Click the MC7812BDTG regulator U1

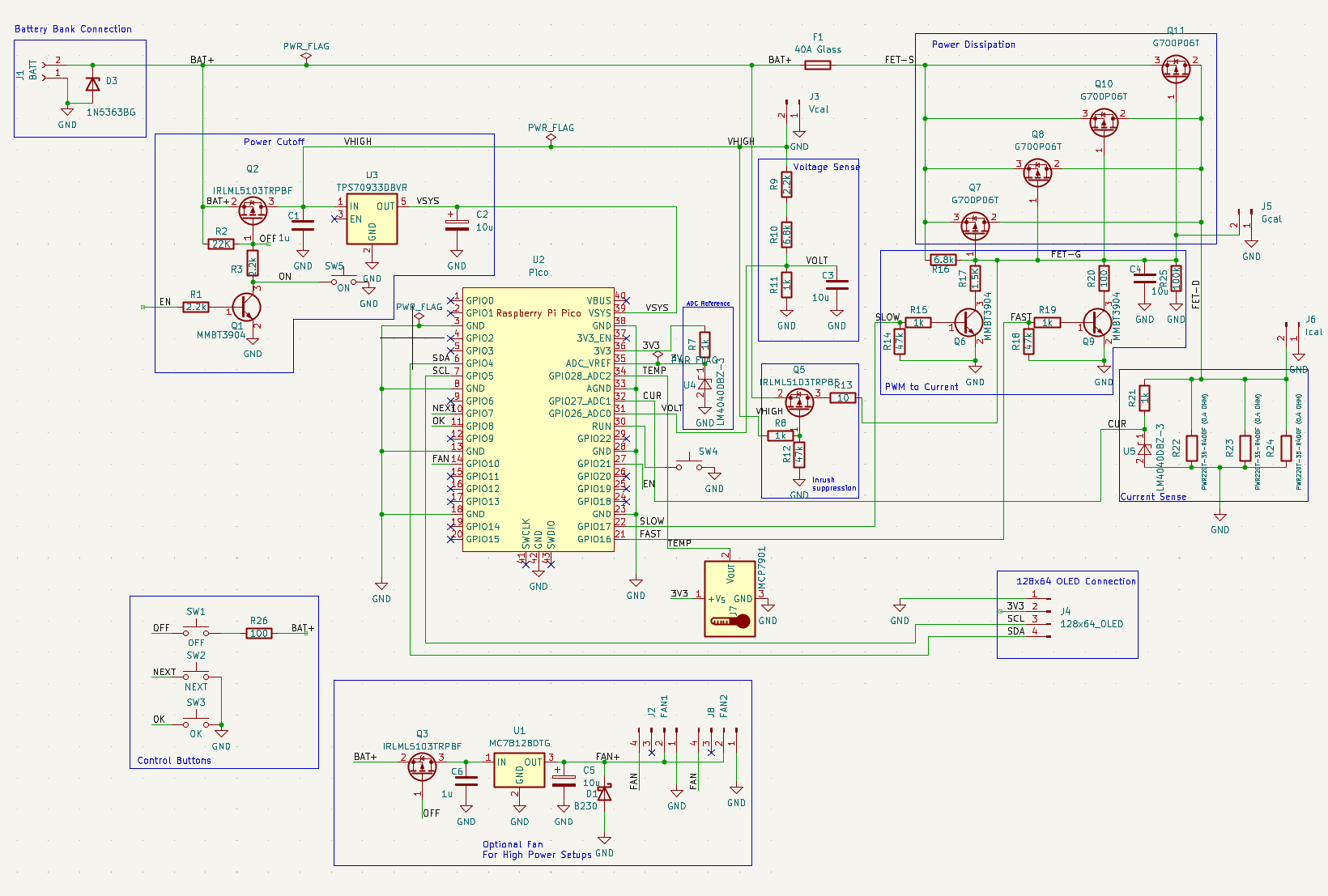[518, 769]
